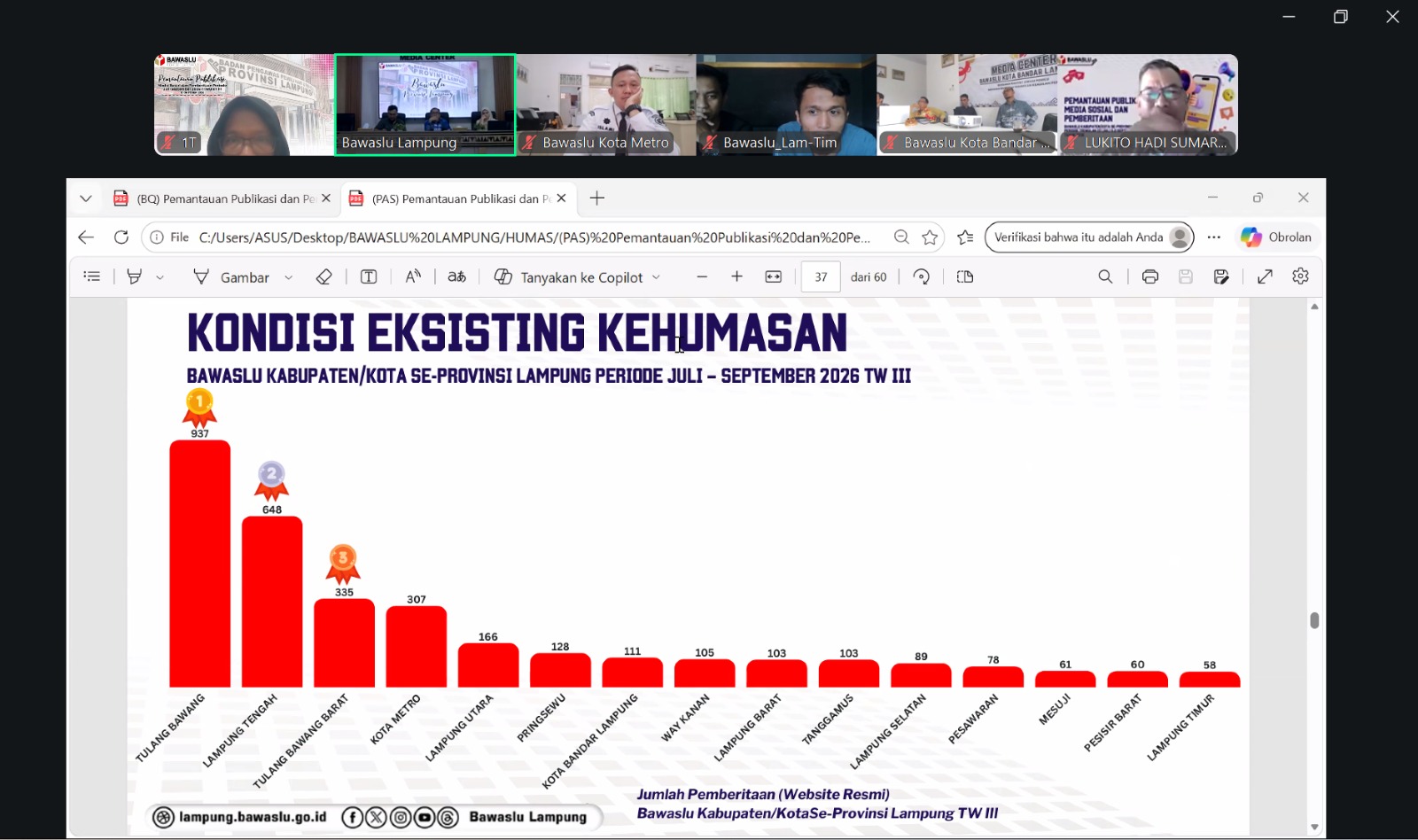Expand the tab actions chevron
Image resolution: width=1418 pixels, height=840 pixels.
(86, 198)
